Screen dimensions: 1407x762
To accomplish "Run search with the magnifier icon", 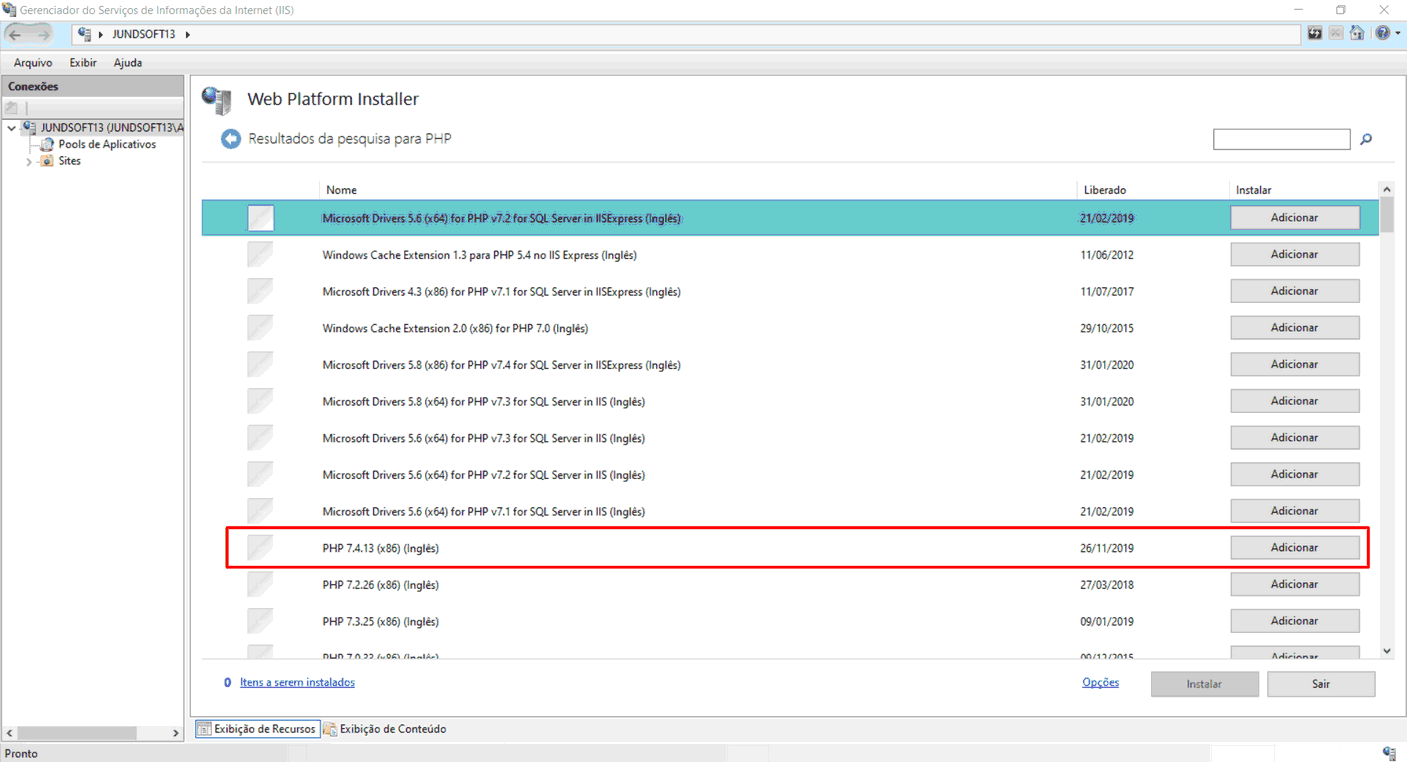I will [x=1366, y=140].
